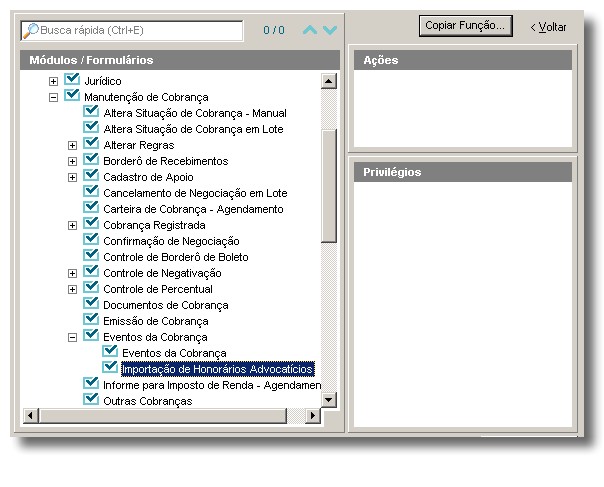
Task: Toggle the Controle de Percentual checkbox
Action: coord(91,287)
